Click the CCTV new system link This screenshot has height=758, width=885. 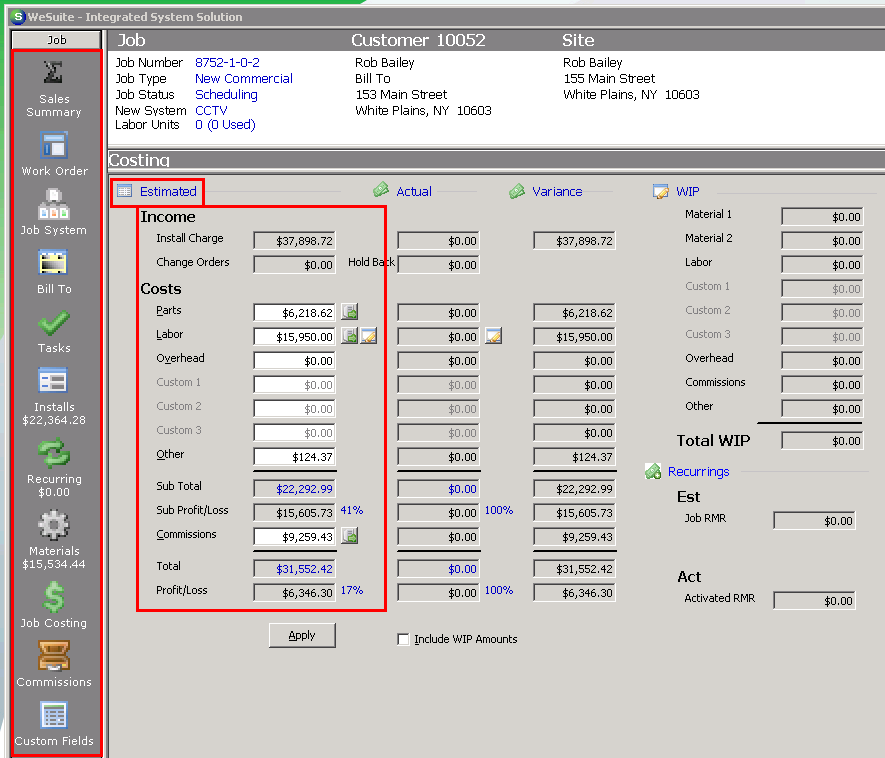coord(211,111)
